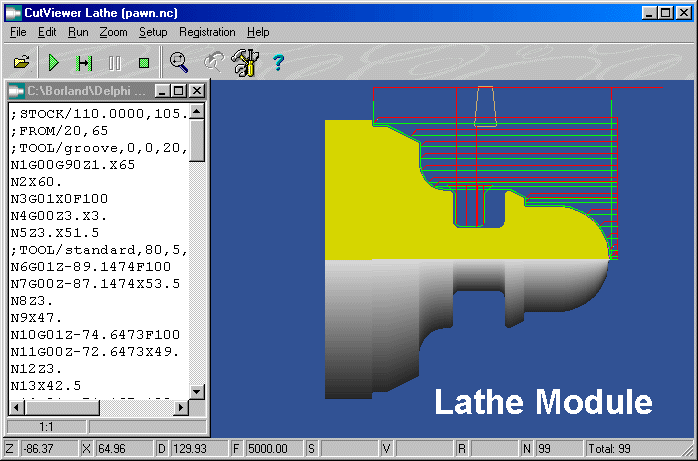This screenshot has width=698, height=461.
Task: Click the X value 64.96 in status bar
Action: pyautogui.click(x=124, y=449)
